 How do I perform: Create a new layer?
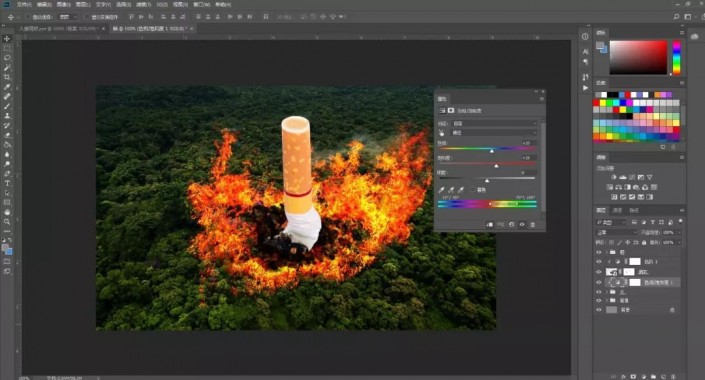[663, 376]
